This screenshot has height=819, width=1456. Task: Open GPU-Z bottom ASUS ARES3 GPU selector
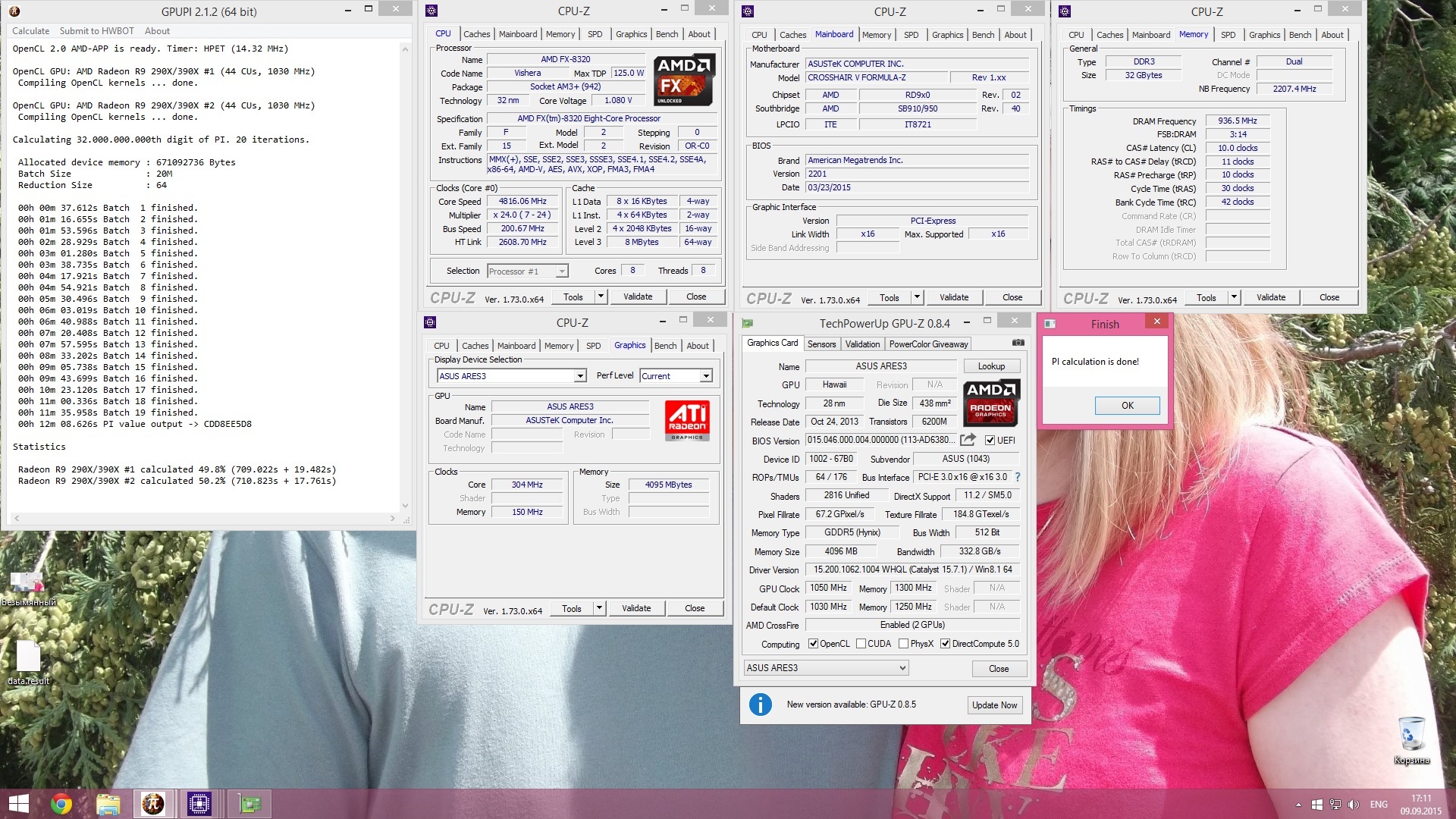[826, 668]
